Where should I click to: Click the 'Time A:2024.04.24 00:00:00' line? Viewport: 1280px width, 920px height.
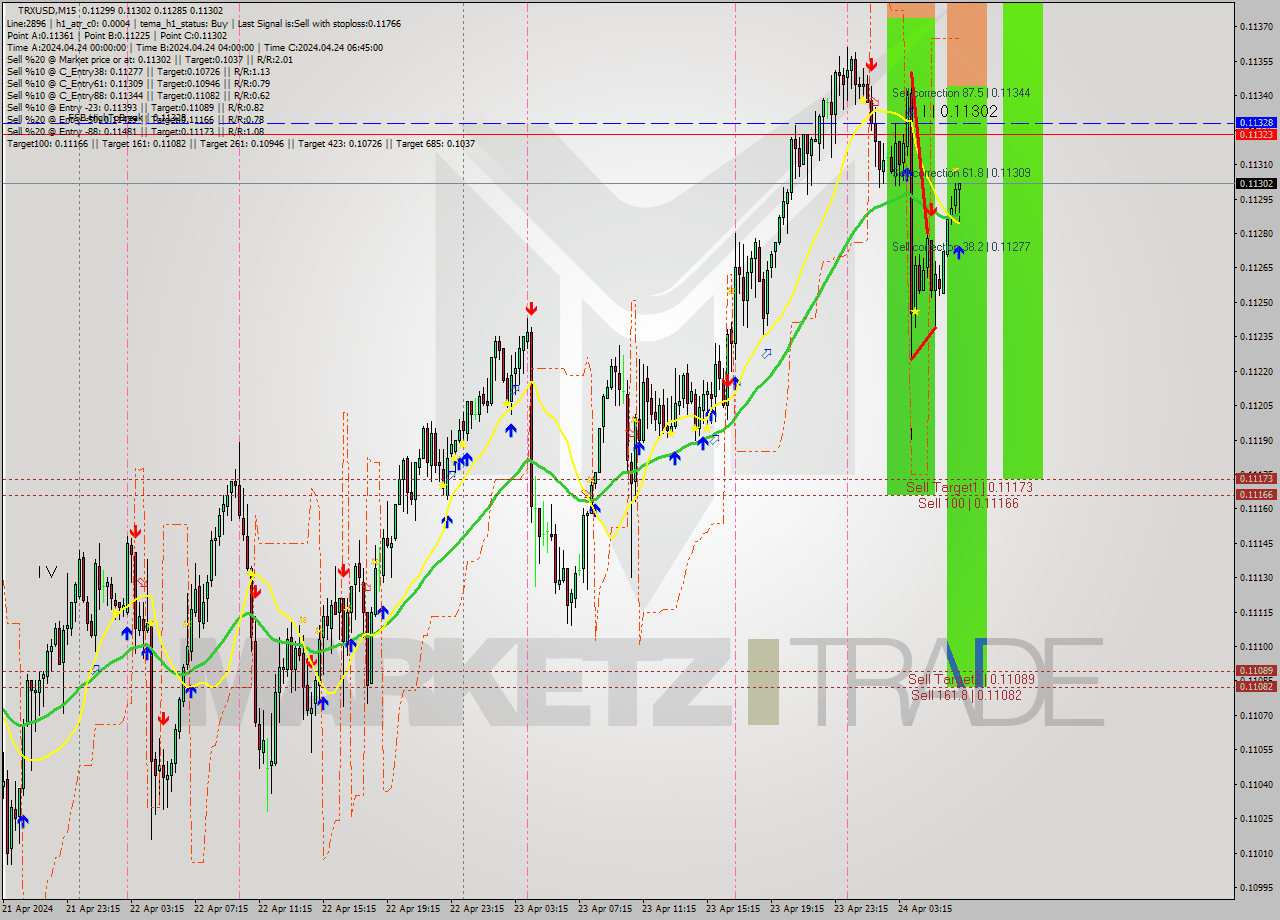click(194, 47)
